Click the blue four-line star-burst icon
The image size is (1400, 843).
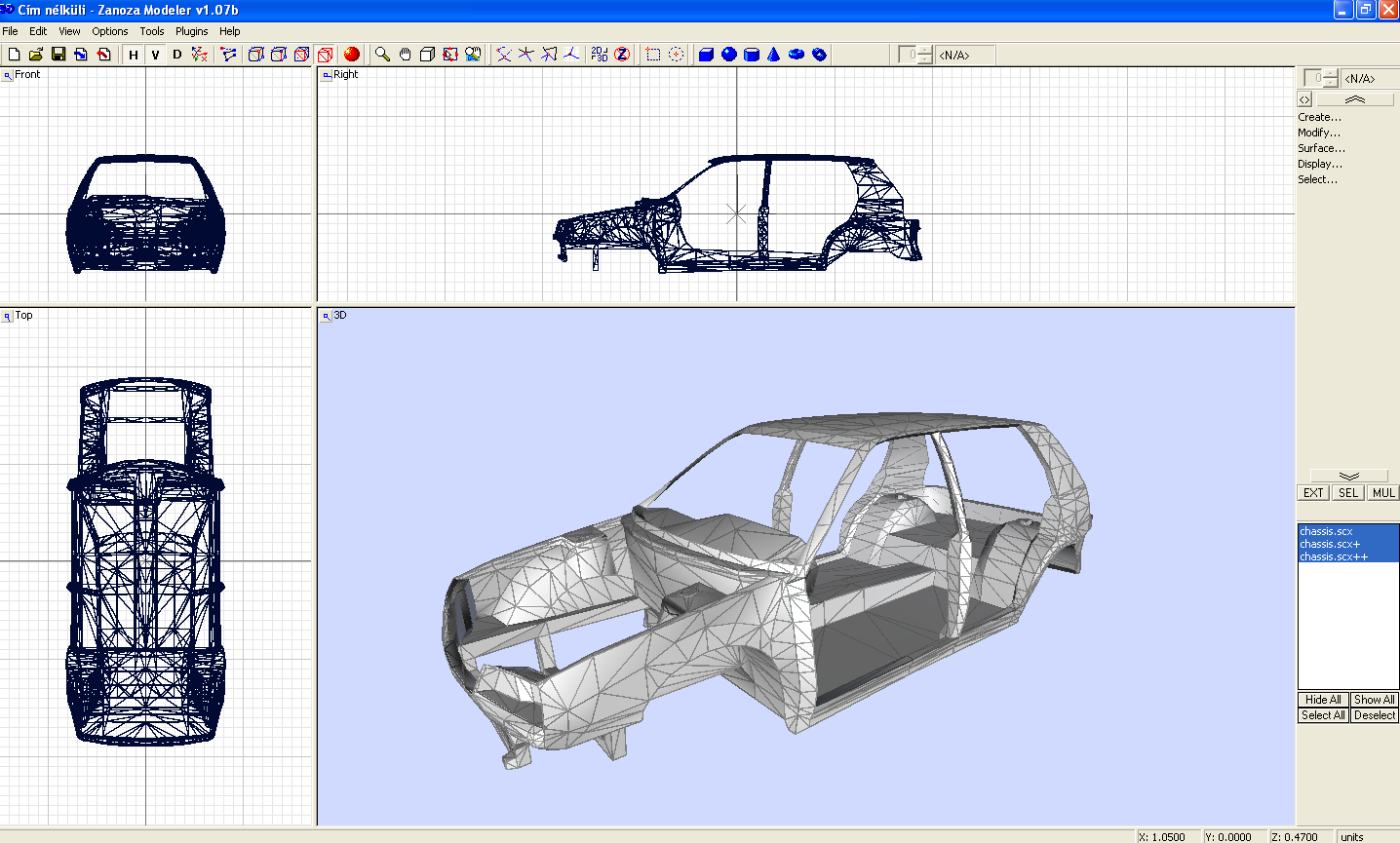(525, 55)
